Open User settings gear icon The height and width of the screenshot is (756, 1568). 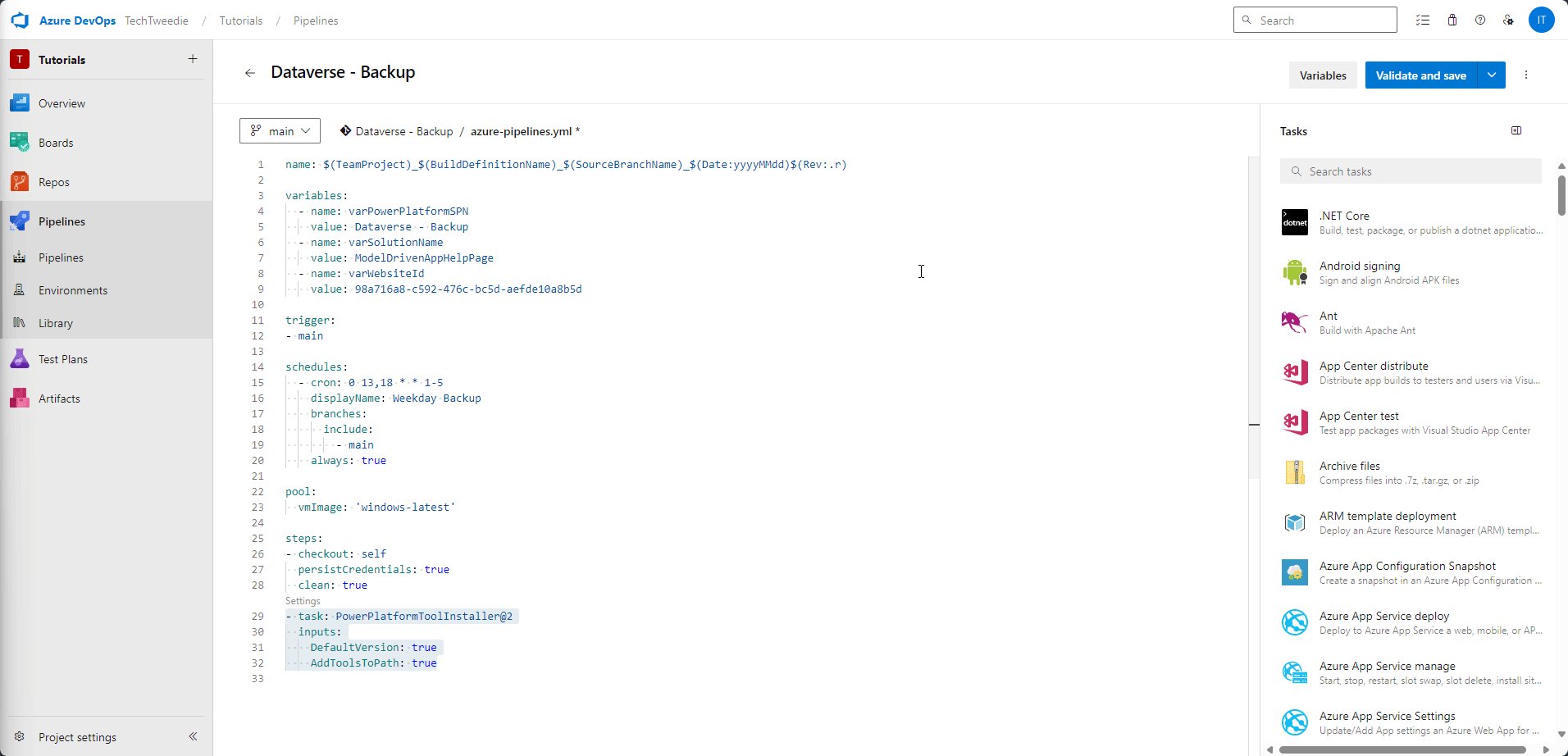(1509, 20)
